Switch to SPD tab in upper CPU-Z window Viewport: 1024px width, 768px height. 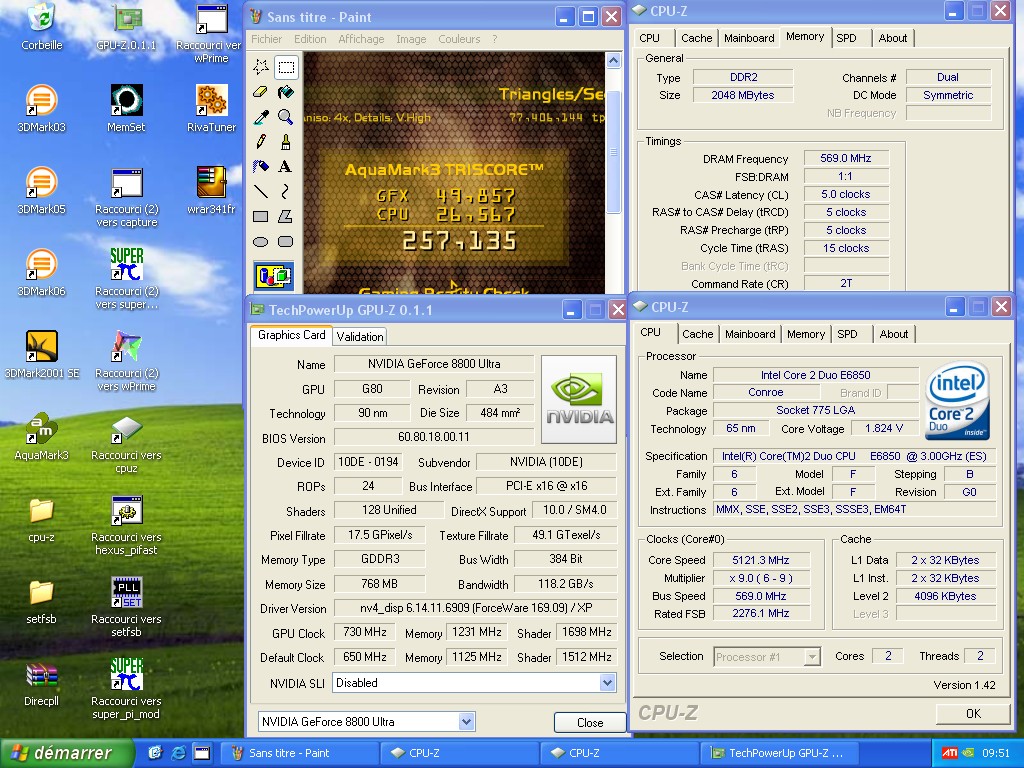click(846, 38)
